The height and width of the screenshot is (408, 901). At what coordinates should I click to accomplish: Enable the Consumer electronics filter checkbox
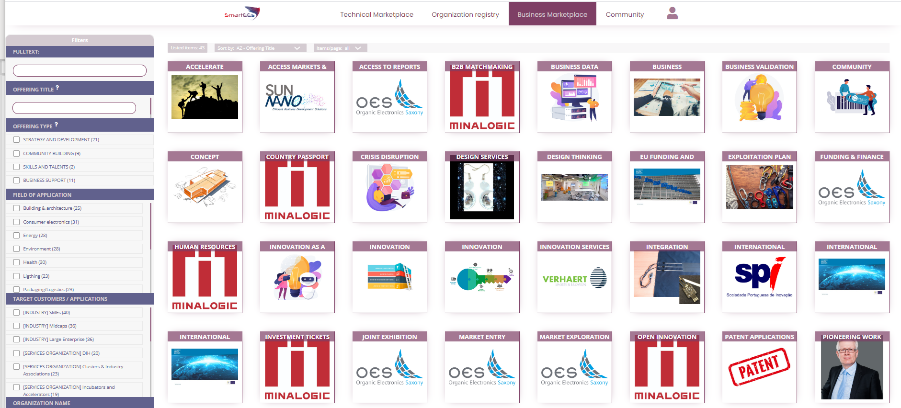coord(16,222)
